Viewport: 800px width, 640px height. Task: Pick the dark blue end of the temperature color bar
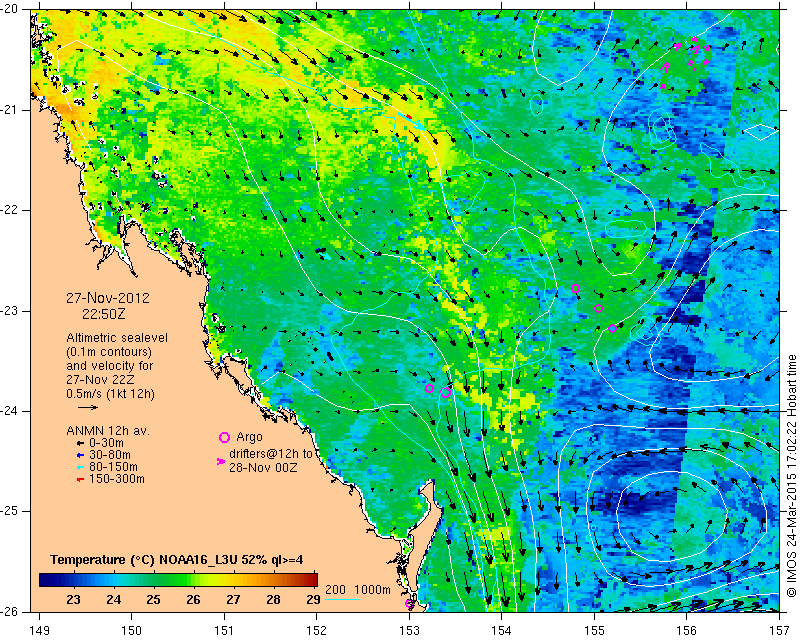point(46,579)
